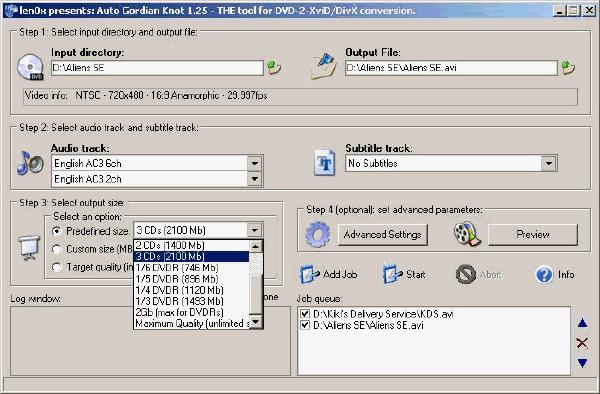The image size is (600, 394).
Task: Collapse the predefined size dropdown arrow
Action: (254, 230)
